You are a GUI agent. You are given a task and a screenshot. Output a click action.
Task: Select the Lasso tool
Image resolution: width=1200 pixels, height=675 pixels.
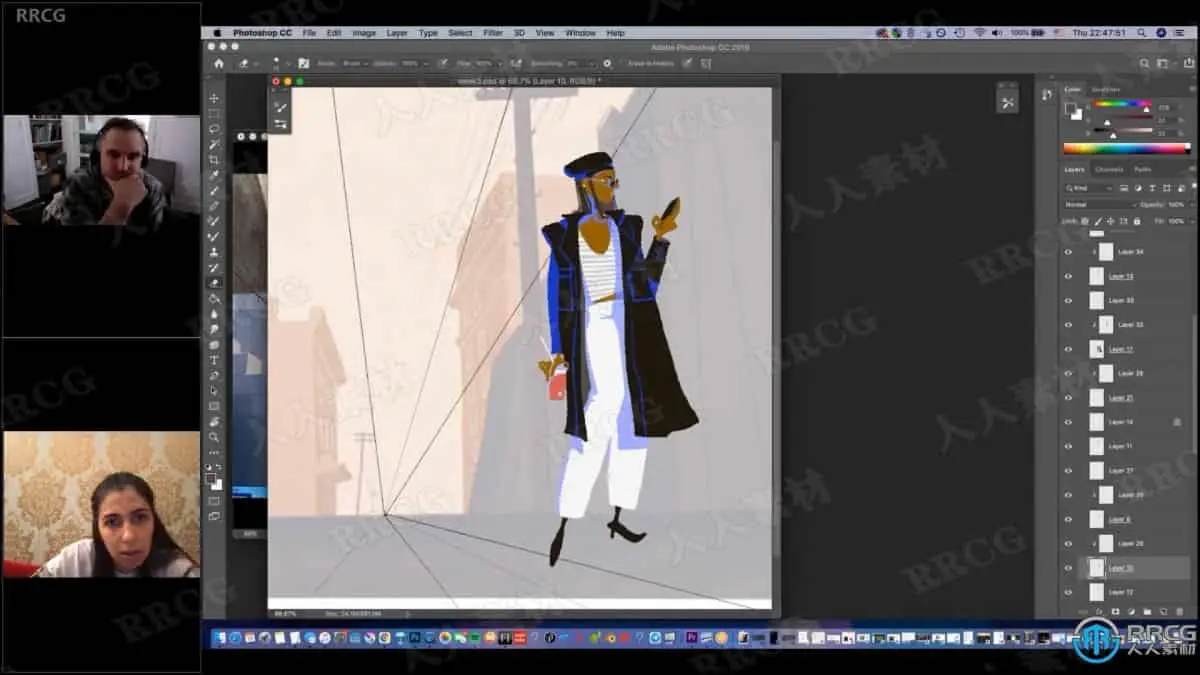pos(214,129)
